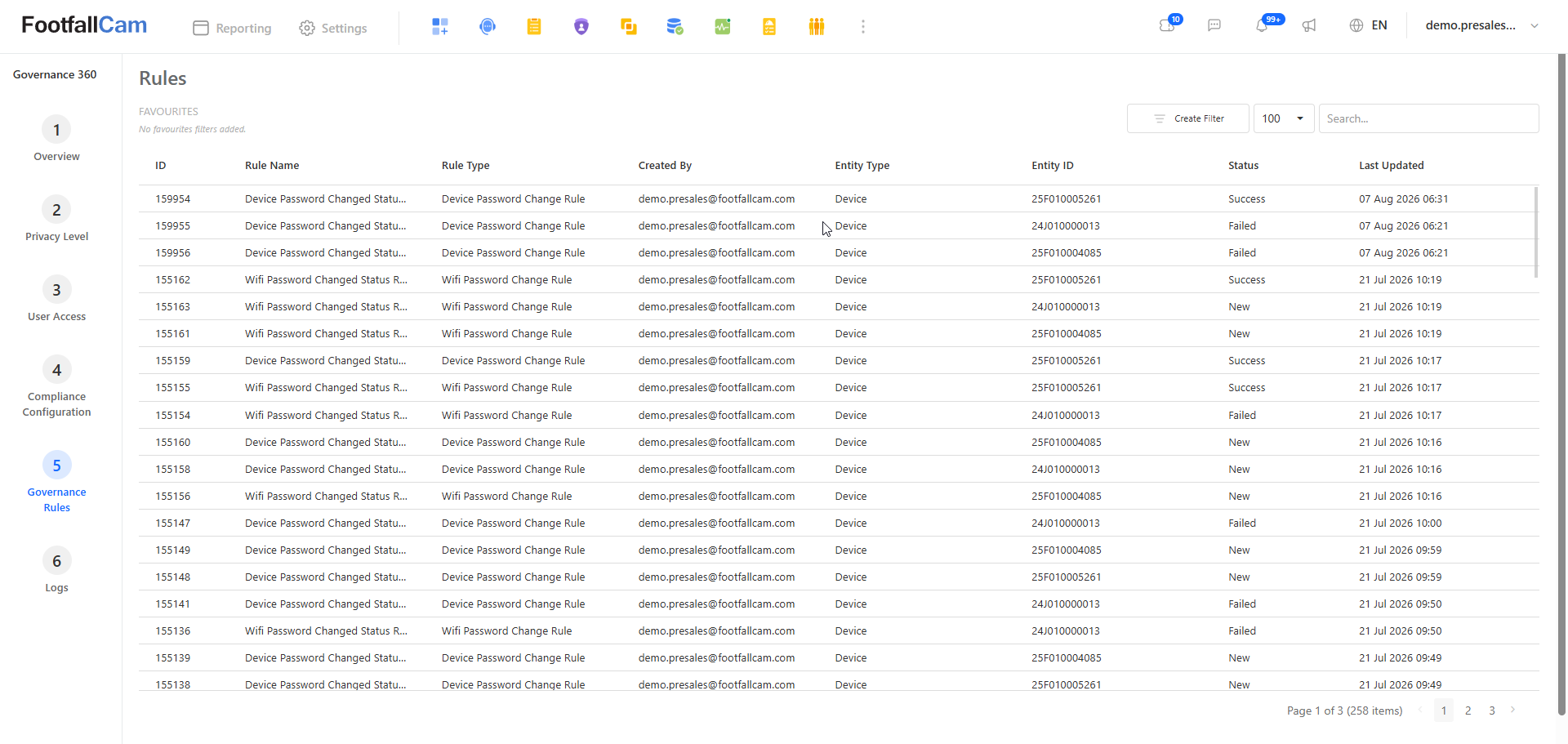Select rule ID 159955
This screenshot has height=744, width=1568.
click(173, 226)
